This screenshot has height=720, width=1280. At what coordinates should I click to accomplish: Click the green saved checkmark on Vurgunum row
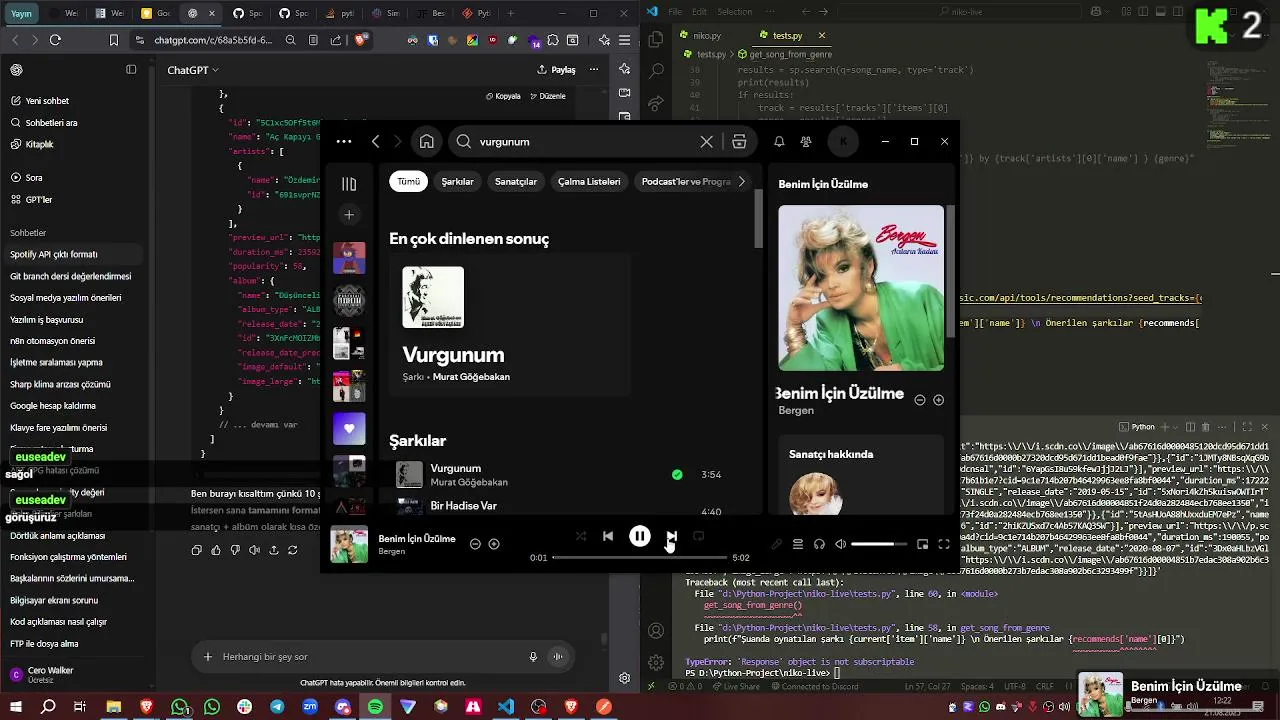677,475
